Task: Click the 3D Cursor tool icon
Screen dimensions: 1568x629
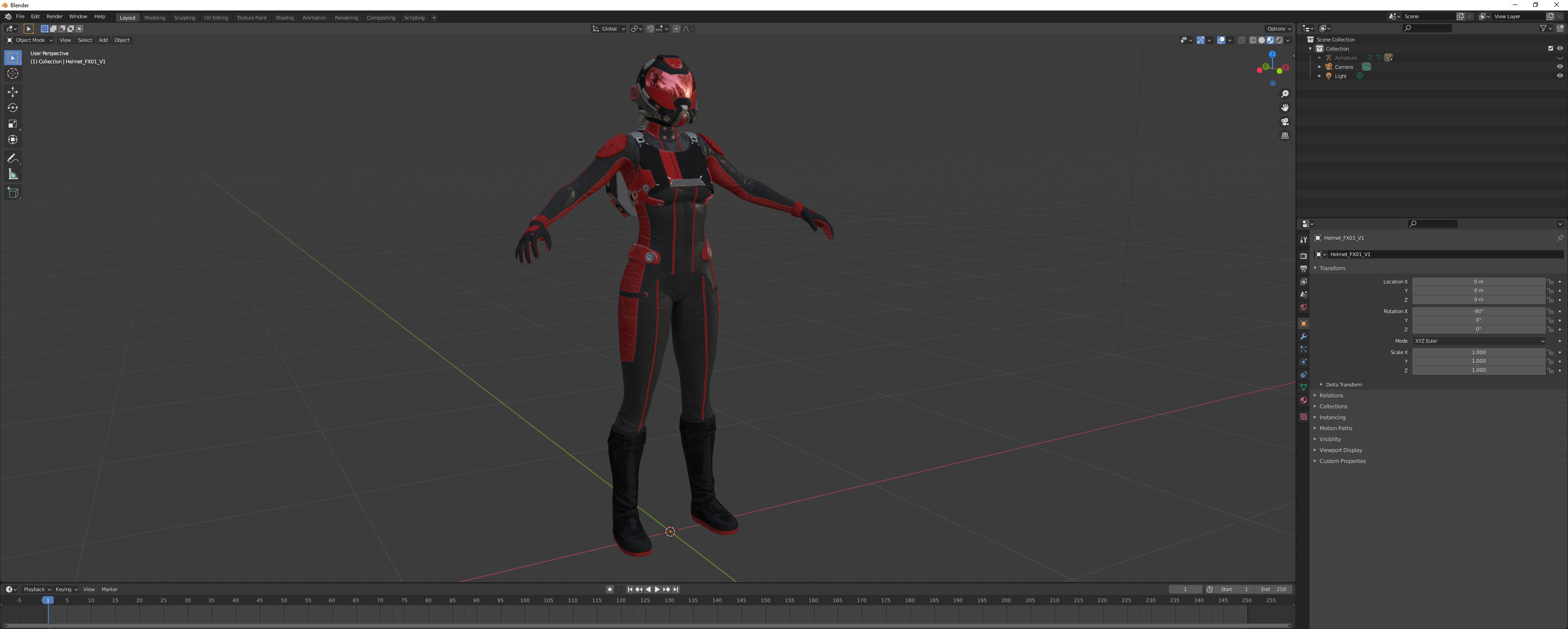Action: tap(13, 74)
